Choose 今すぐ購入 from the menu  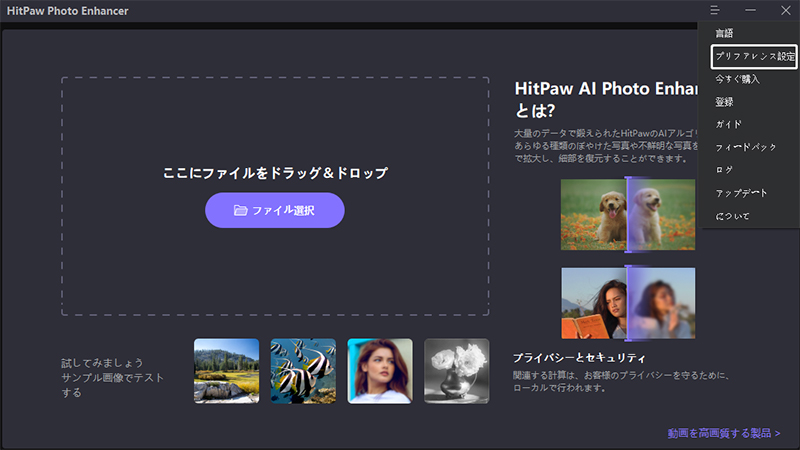(737, 79)
